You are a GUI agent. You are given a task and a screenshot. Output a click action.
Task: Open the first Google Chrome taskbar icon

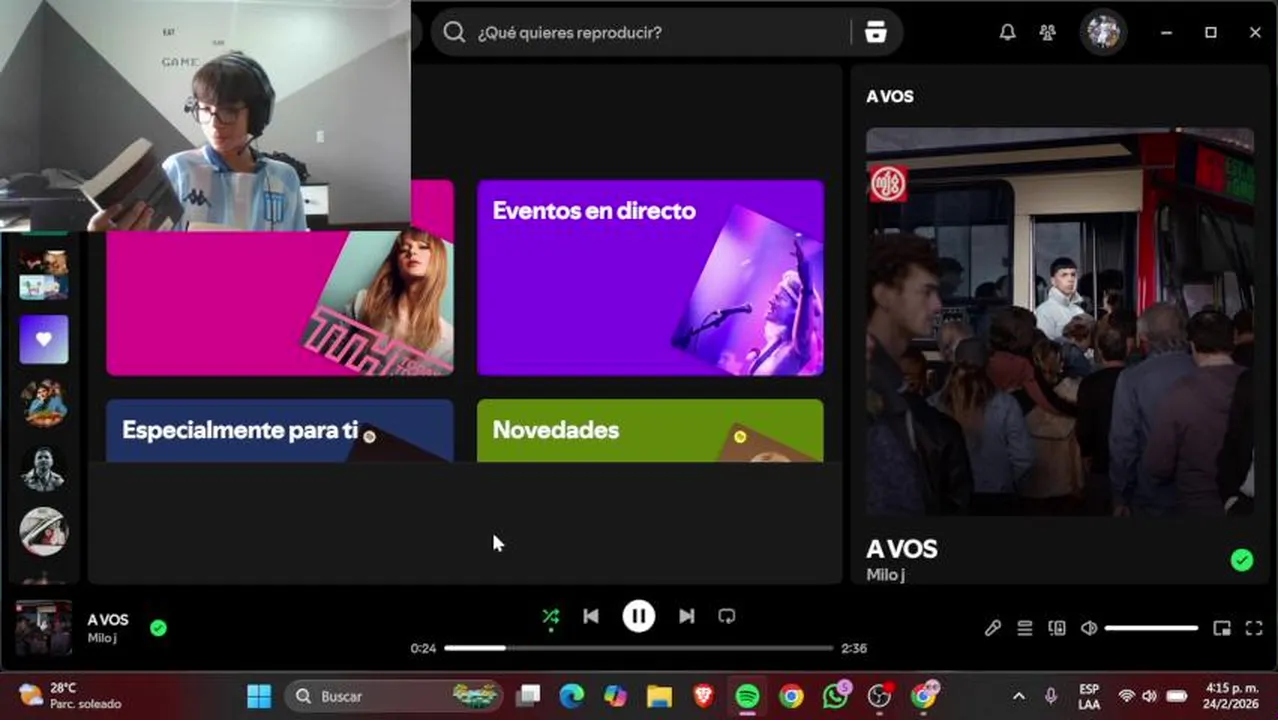click(791, 696)
